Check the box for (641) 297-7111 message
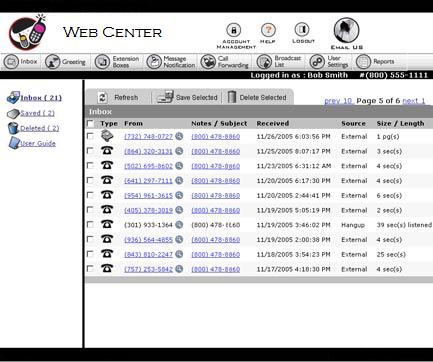This screenshot has width=433, height=362. pyautogui.click(x=90, y=180)
